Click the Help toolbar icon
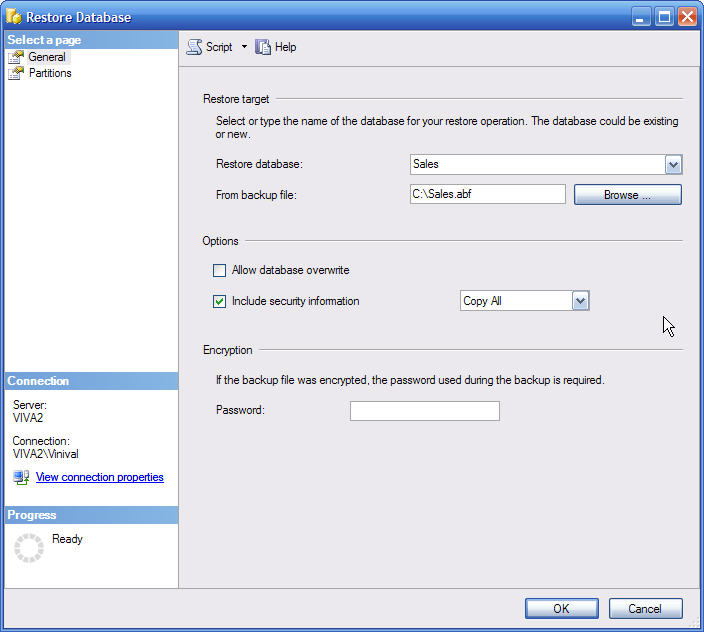704x632 pixels. pyautogui.click(x=263, y=47)
